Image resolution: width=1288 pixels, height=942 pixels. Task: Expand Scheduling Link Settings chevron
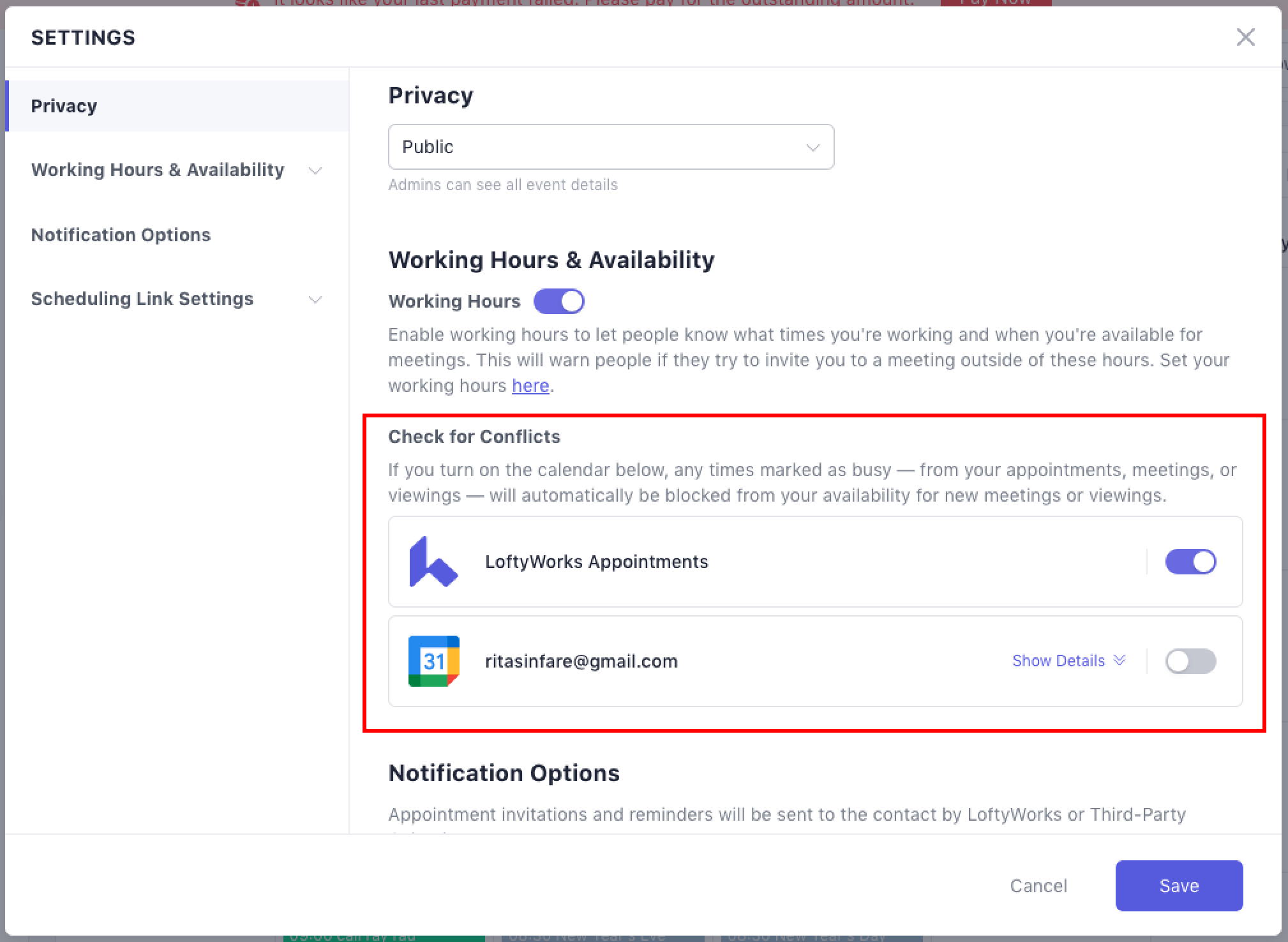pos(315,299)
